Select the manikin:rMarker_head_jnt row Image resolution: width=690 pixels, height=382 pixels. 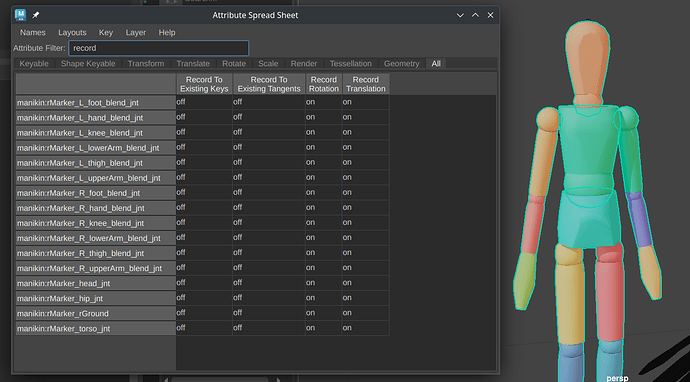[x=95, y=283]
